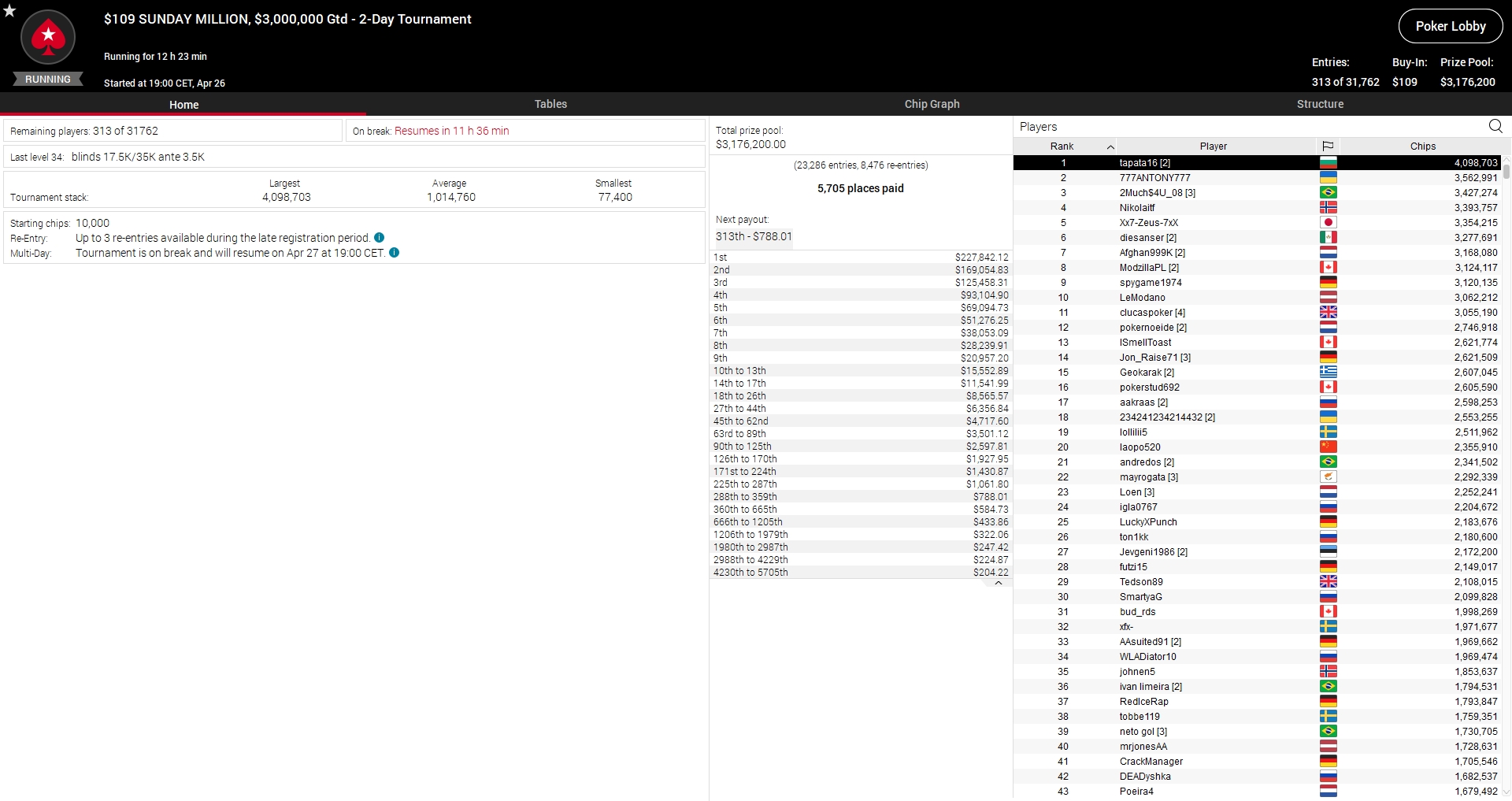Select player row LuckyXPunch

[1257, 522]
